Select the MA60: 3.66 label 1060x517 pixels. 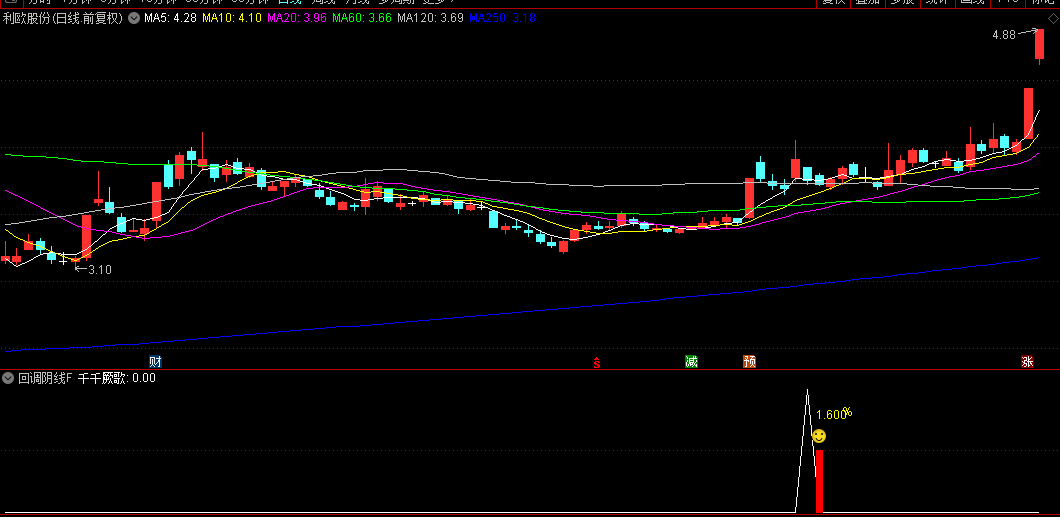(362, 18)
